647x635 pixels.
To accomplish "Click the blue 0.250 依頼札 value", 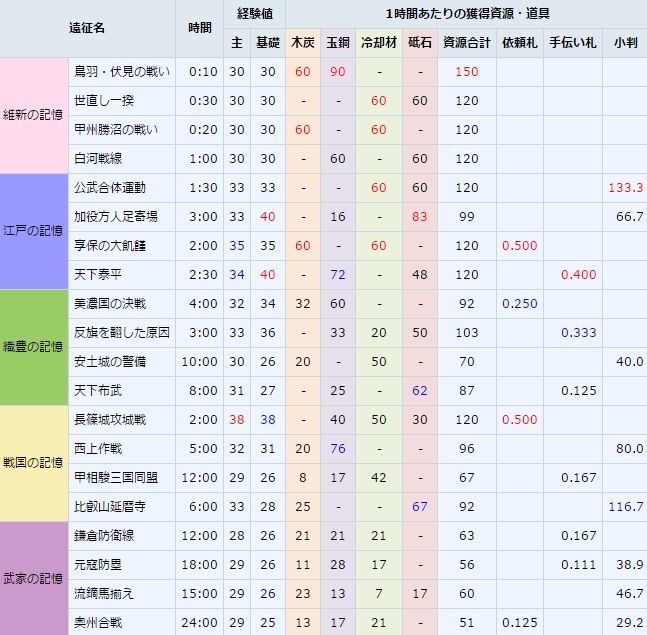I will [x=519, y=303].
